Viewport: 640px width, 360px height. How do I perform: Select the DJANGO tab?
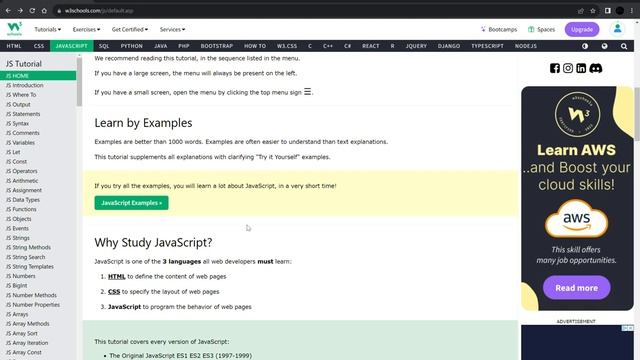(x=449, y=46)
